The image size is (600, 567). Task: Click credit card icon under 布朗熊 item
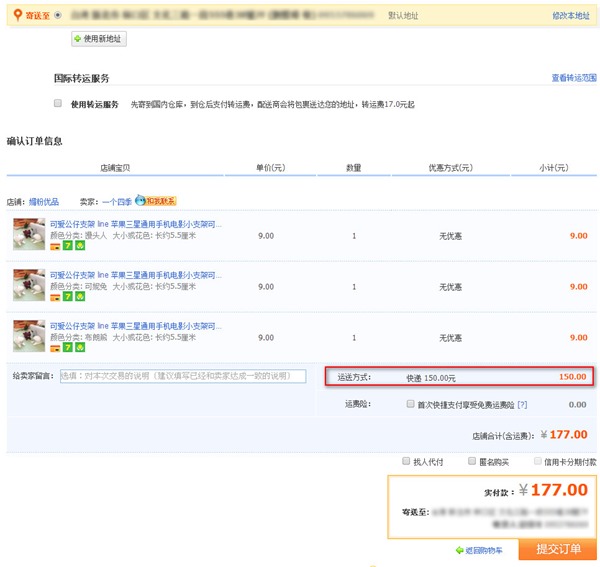[55, 348]
